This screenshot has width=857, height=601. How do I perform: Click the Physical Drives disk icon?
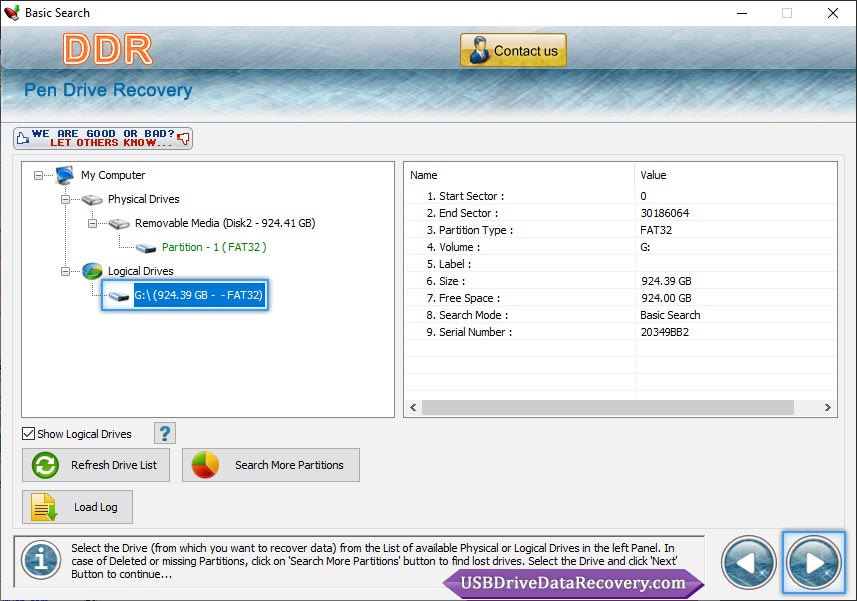click(x=92, y=200)
